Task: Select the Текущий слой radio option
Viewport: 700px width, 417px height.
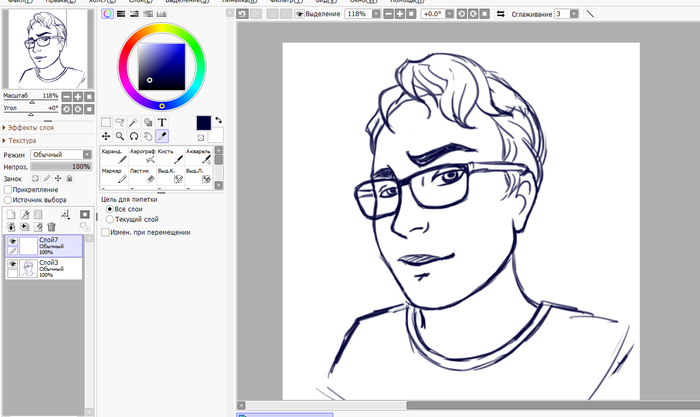Action: (x=109, y=218)
